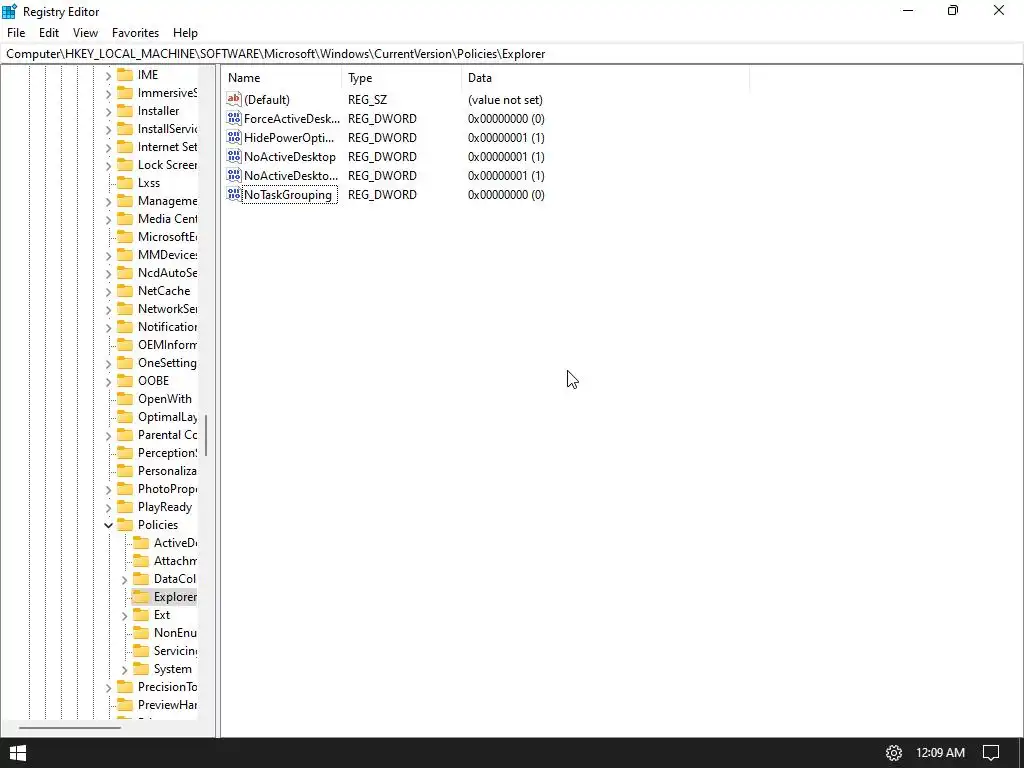Select the Parental Controls key label

click(167, 435)
